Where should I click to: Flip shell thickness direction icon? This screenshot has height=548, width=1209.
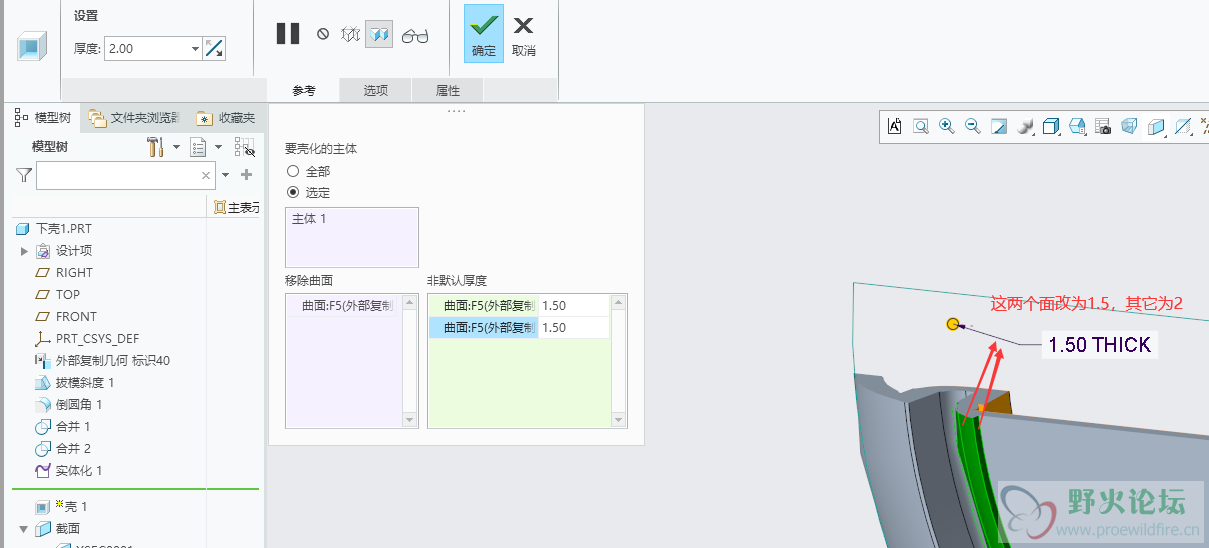[x=214, y=48]
